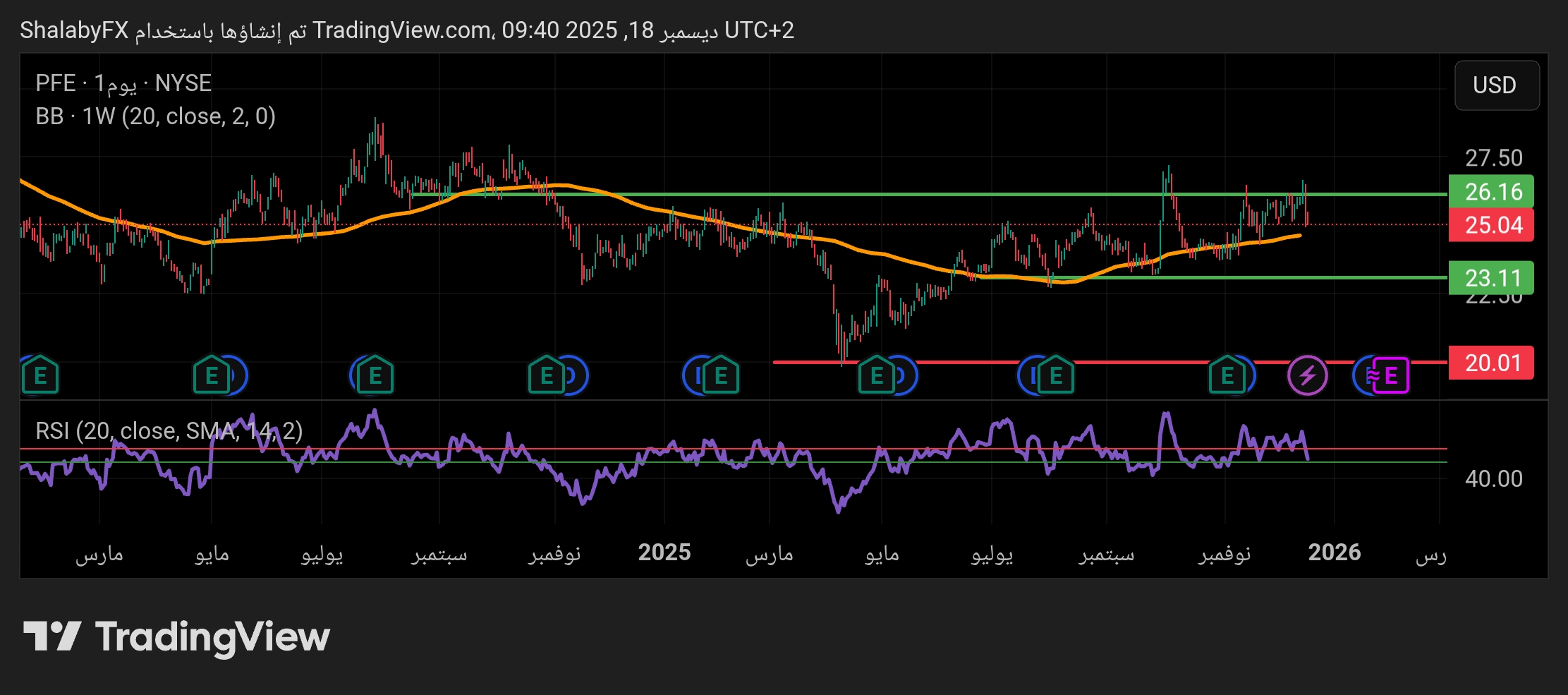
Task: Open the November 2024 earnings E marker
Action: (547, 375)
